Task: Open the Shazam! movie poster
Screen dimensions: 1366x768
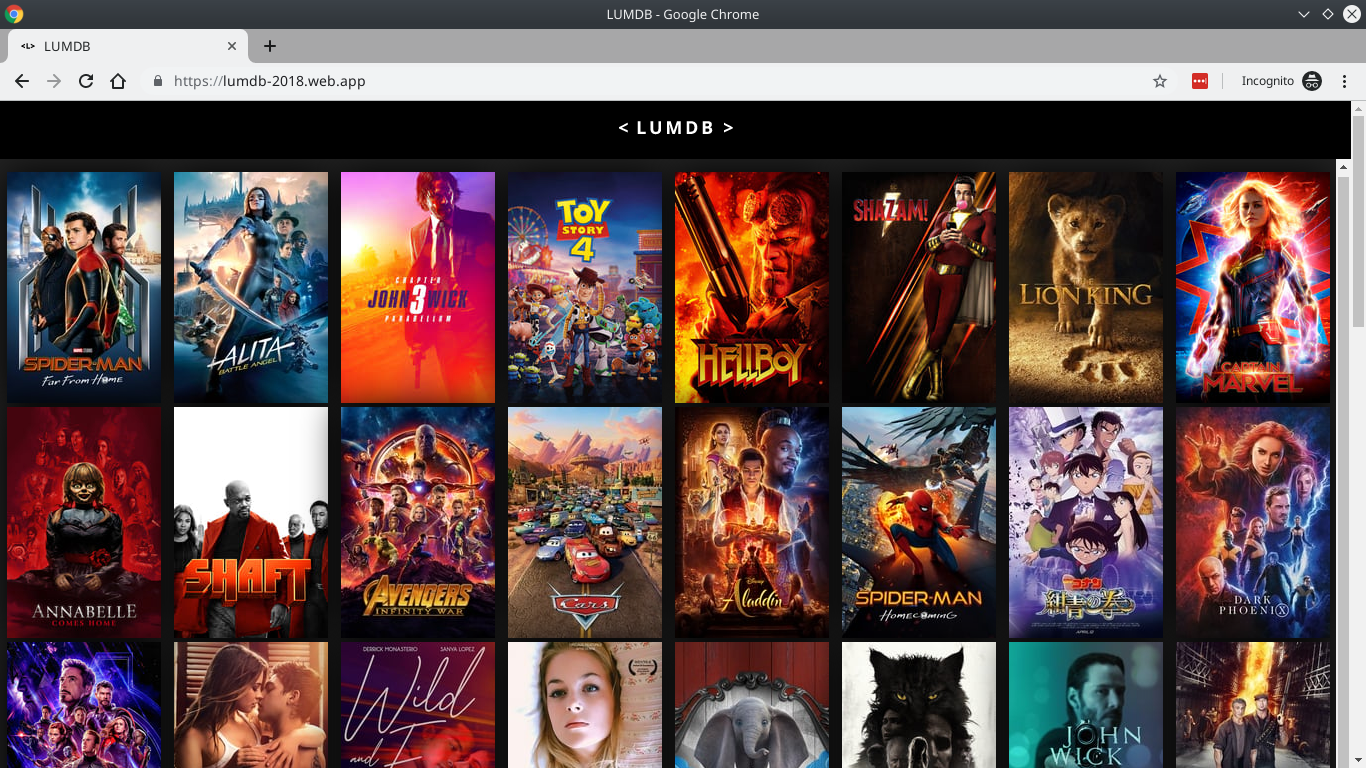Action: pyautogui.click(x=919, y=288)
